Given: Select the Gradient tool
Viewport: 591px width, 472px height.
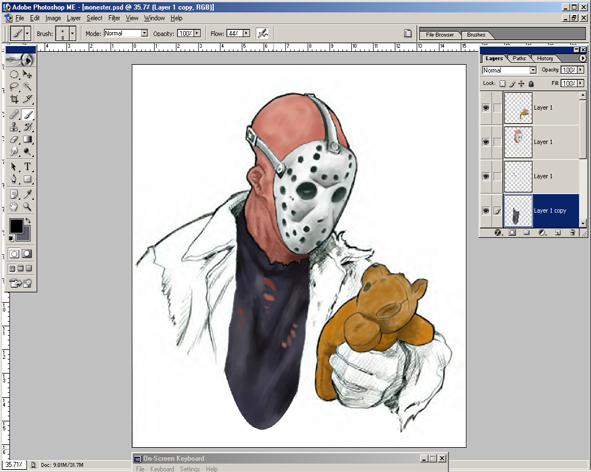Looking at the screenshot, I should [x=27, y=139].
